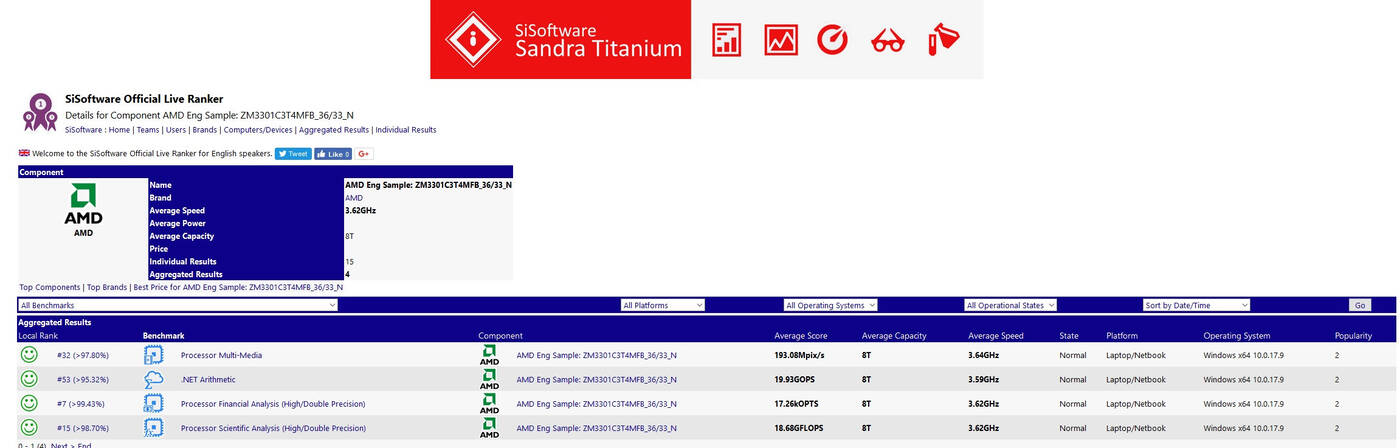
Task: Click the .NET Arithmetic cloud icon
Action: [153, 379]
